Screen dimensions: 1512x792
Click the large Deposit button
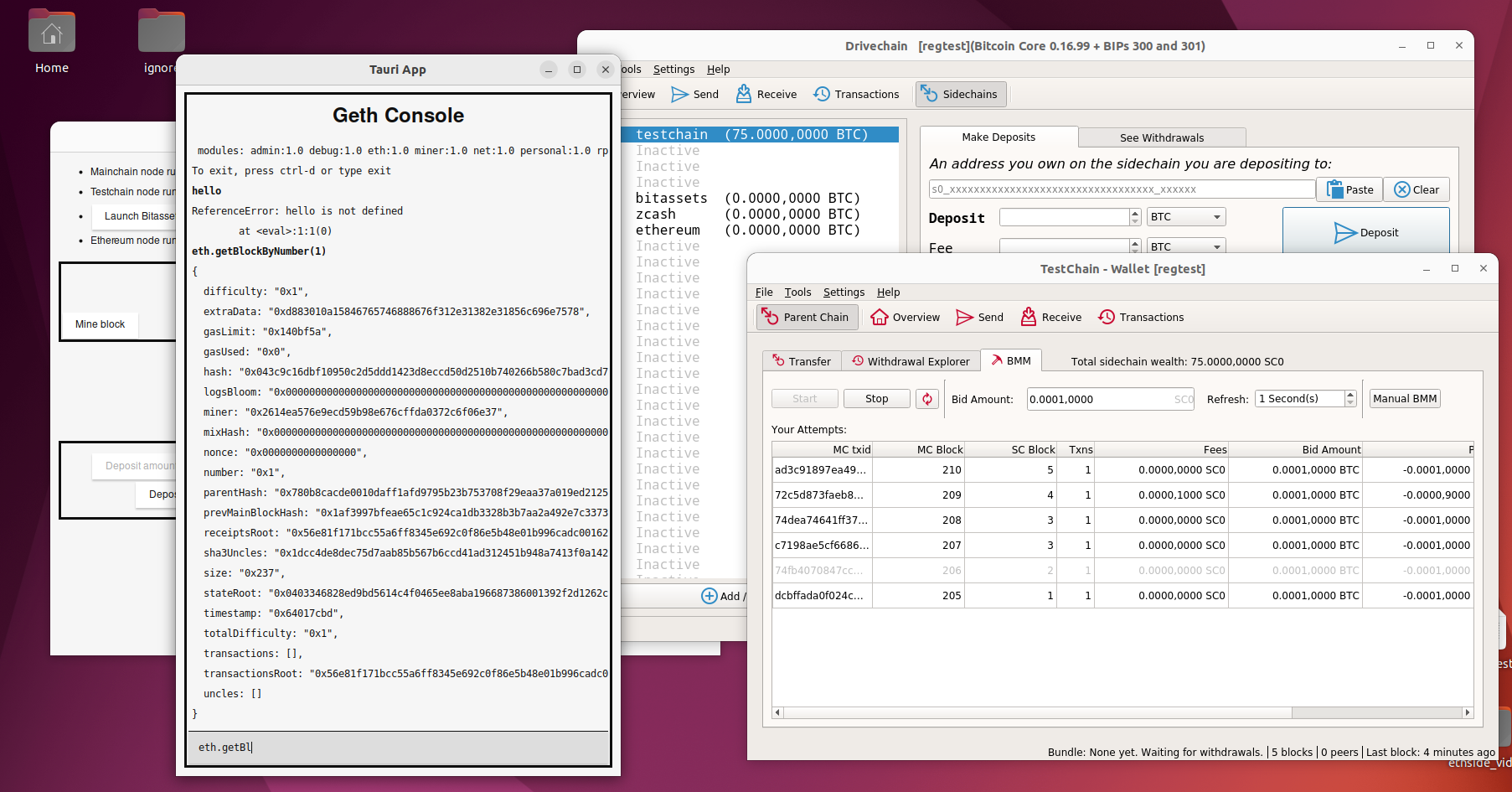[1365, 232]
